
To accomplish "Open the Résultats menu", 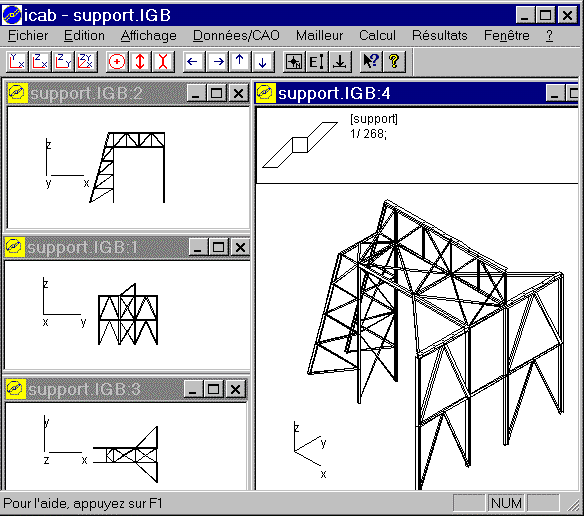I will click(x=439, y=35).
